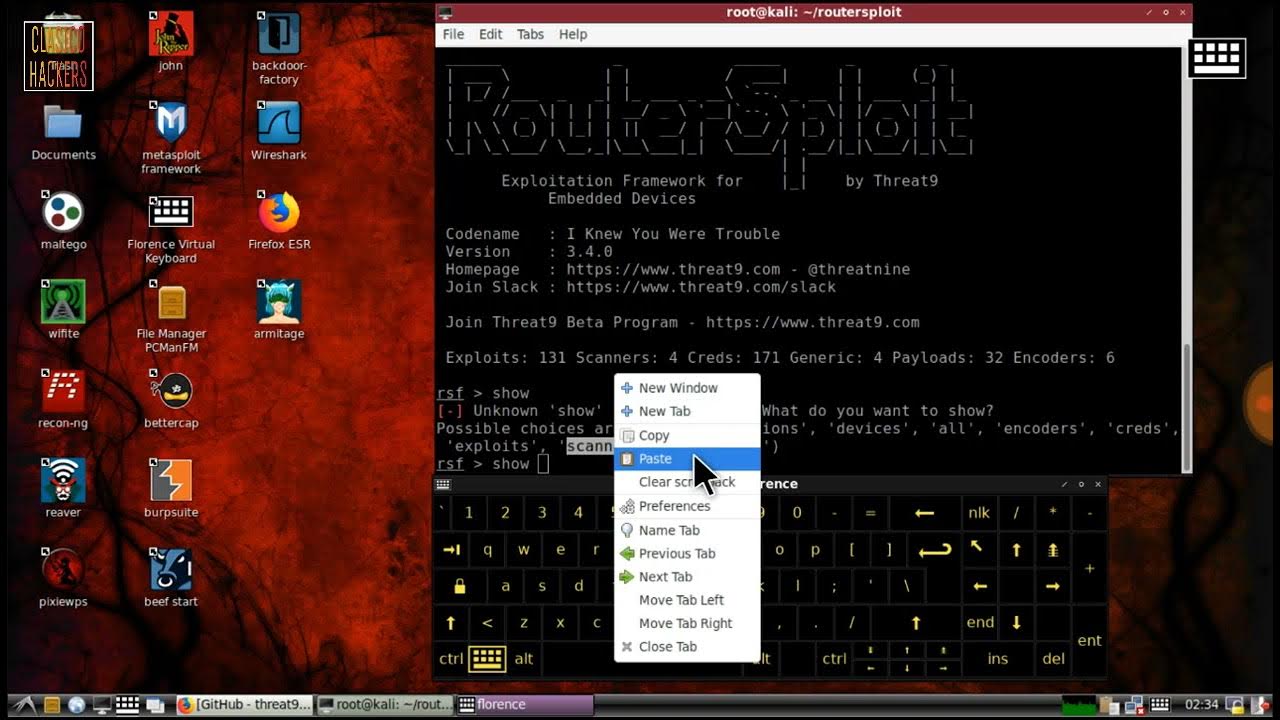The image size is (1280, 720).
Task: Click the Florence keyboard tray icon near the clock
Action: pos(1159,704)
